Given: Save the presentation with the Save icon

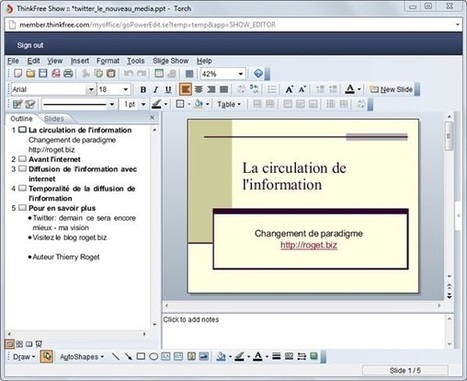Looking at the screenshot, I should point(43,73).
